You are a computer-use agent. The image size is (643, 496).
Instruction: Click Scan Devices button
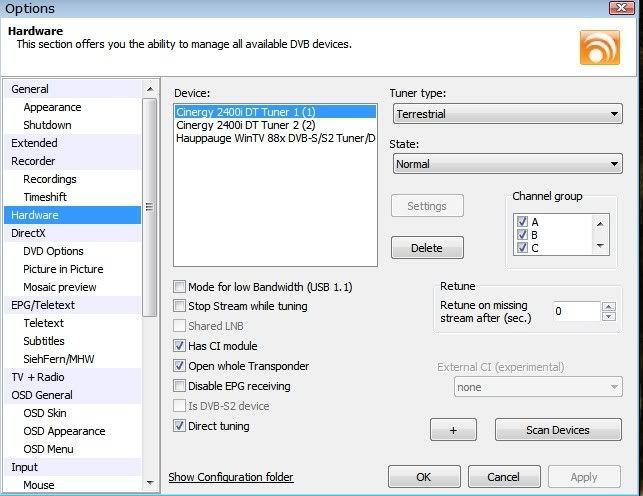pos(558,430)
